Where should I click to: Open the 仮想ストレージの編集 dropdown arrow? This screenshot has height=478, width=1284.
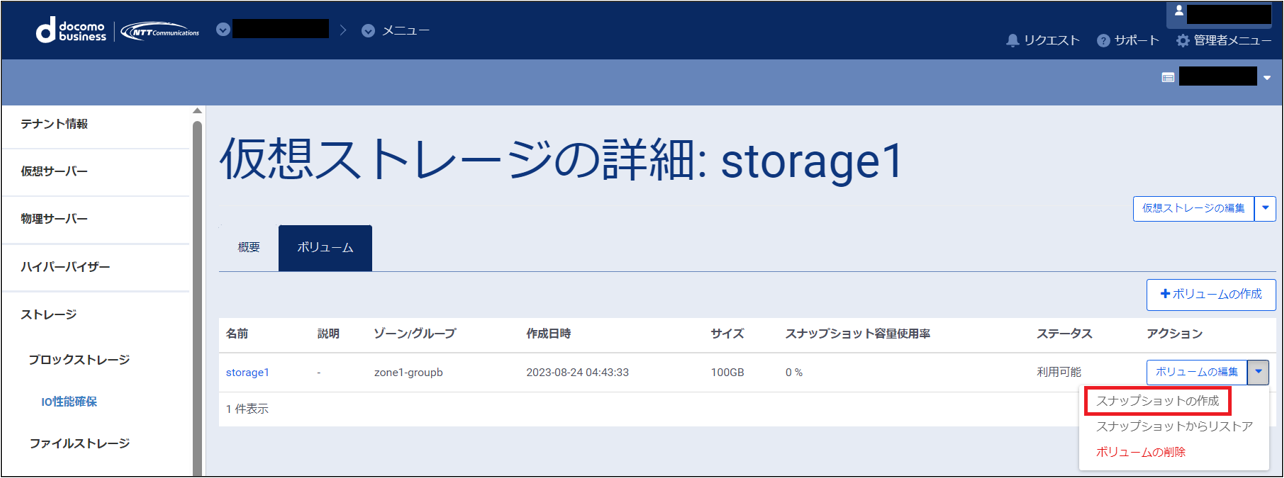pyautogui.click(x=1266, y=208)
